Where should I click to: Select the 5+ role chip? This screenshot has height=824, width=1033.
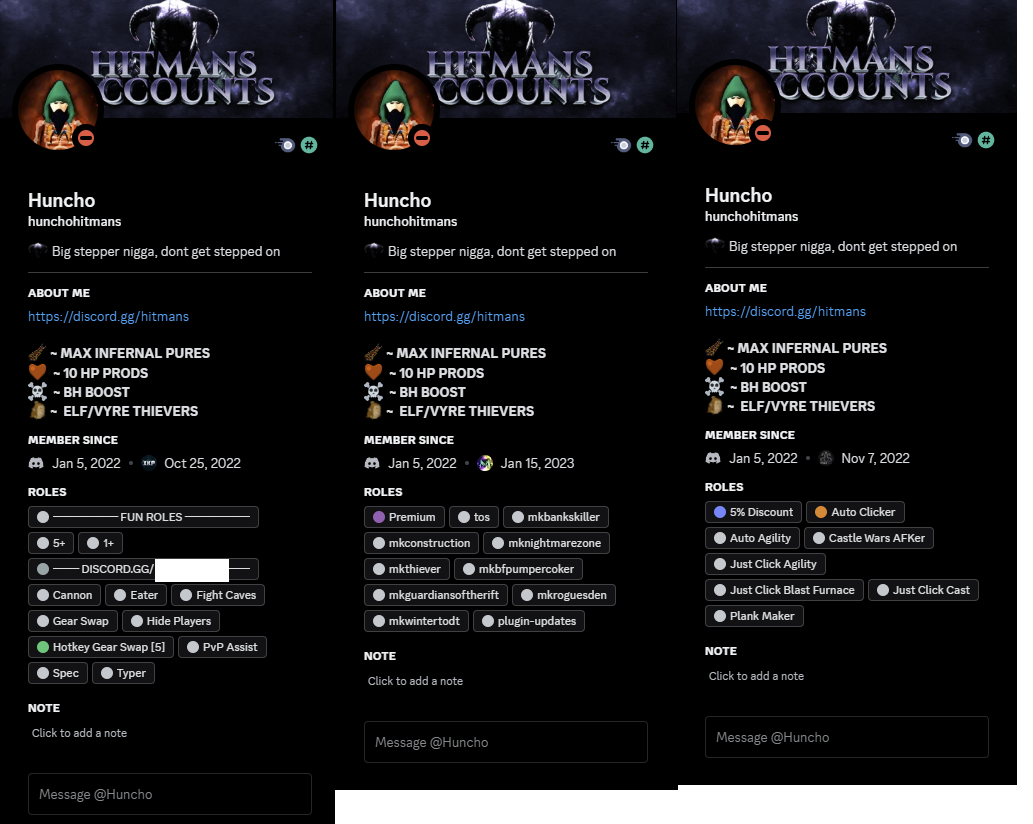51,543
